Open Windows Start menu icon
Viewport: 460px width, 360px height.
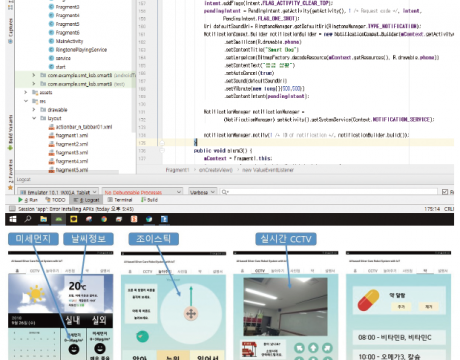(13, 219)
